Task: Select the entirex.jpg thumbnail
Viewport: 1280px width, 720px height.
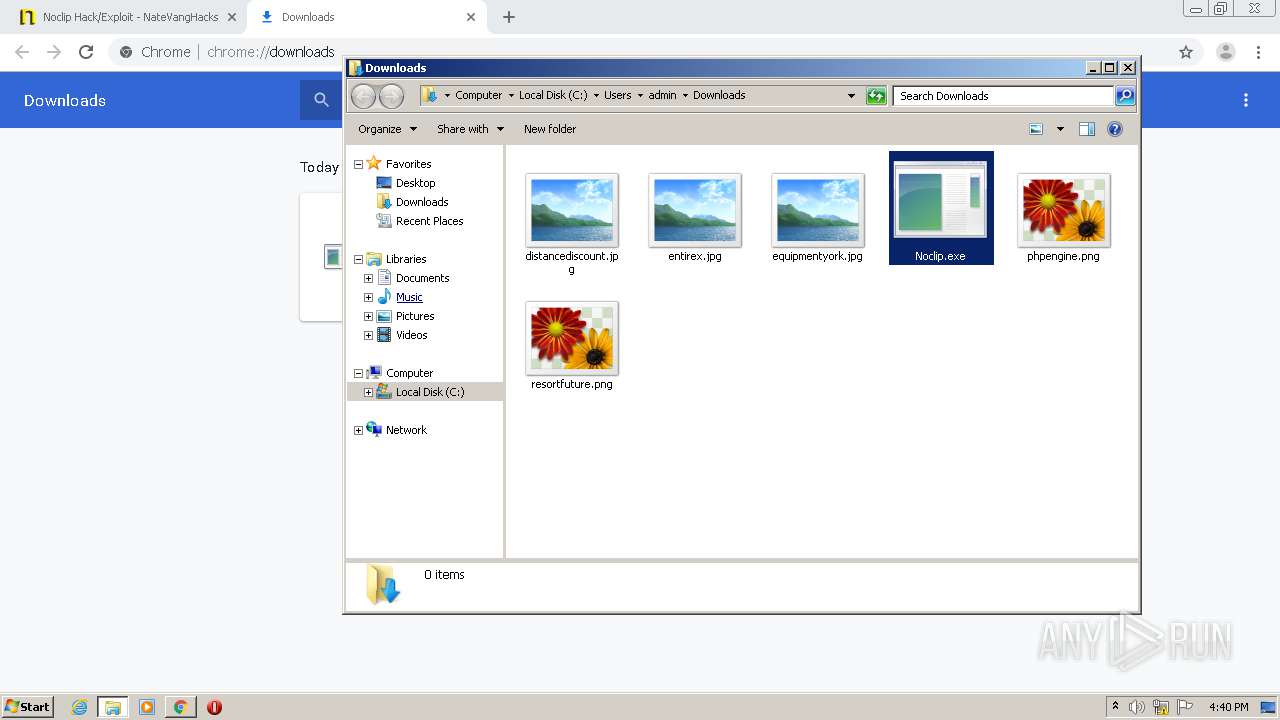Action: click(x=695, y=210)
